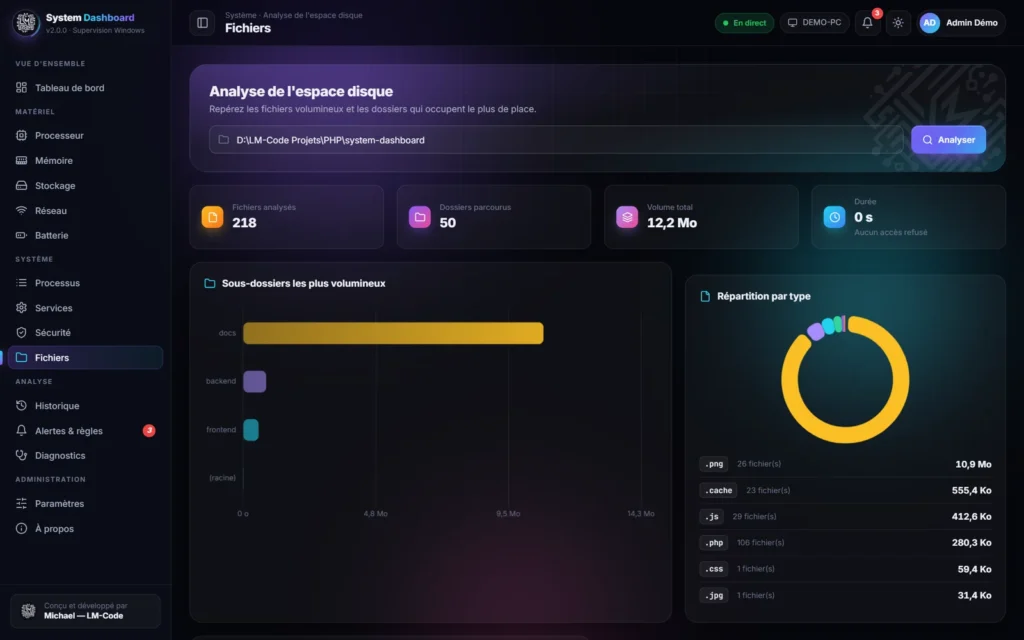The image size is (1024, 640).
Task: Open Tableau de bord page
Action: point(86,88)
